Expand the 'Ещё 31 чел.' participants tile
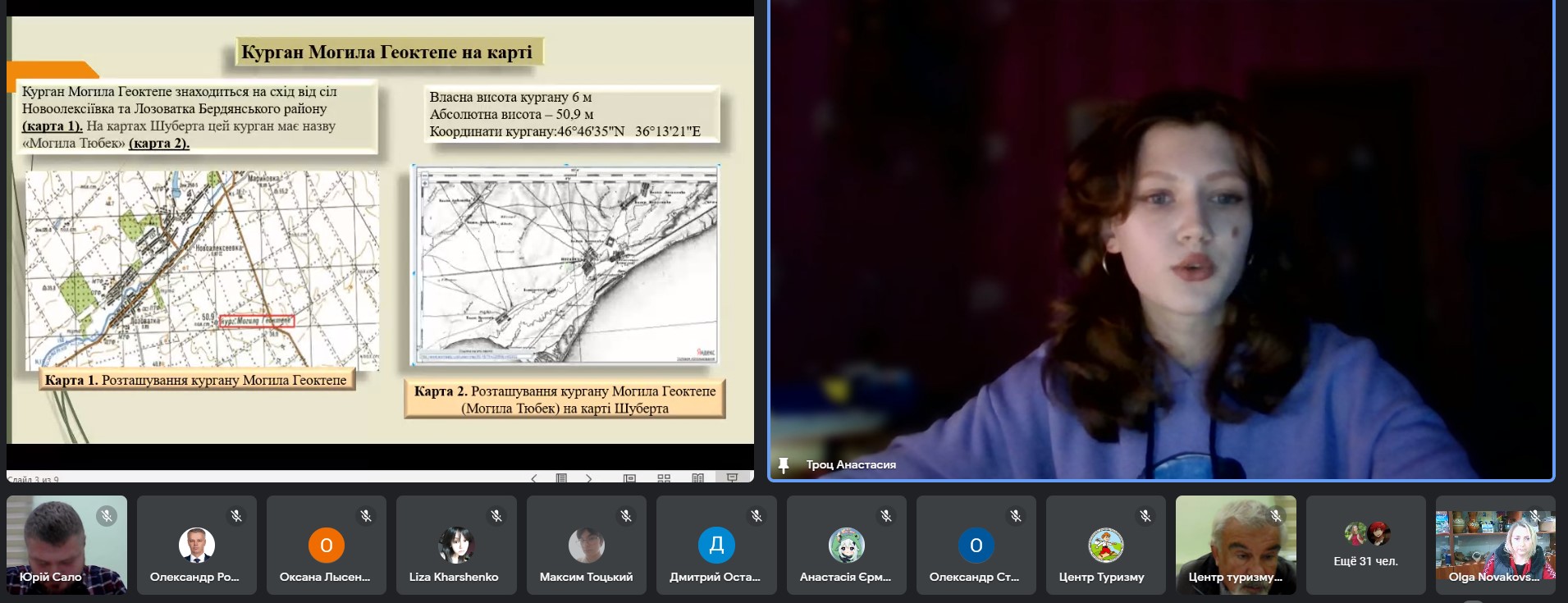Screen dimensions: 1568x603 (1365, 545)
